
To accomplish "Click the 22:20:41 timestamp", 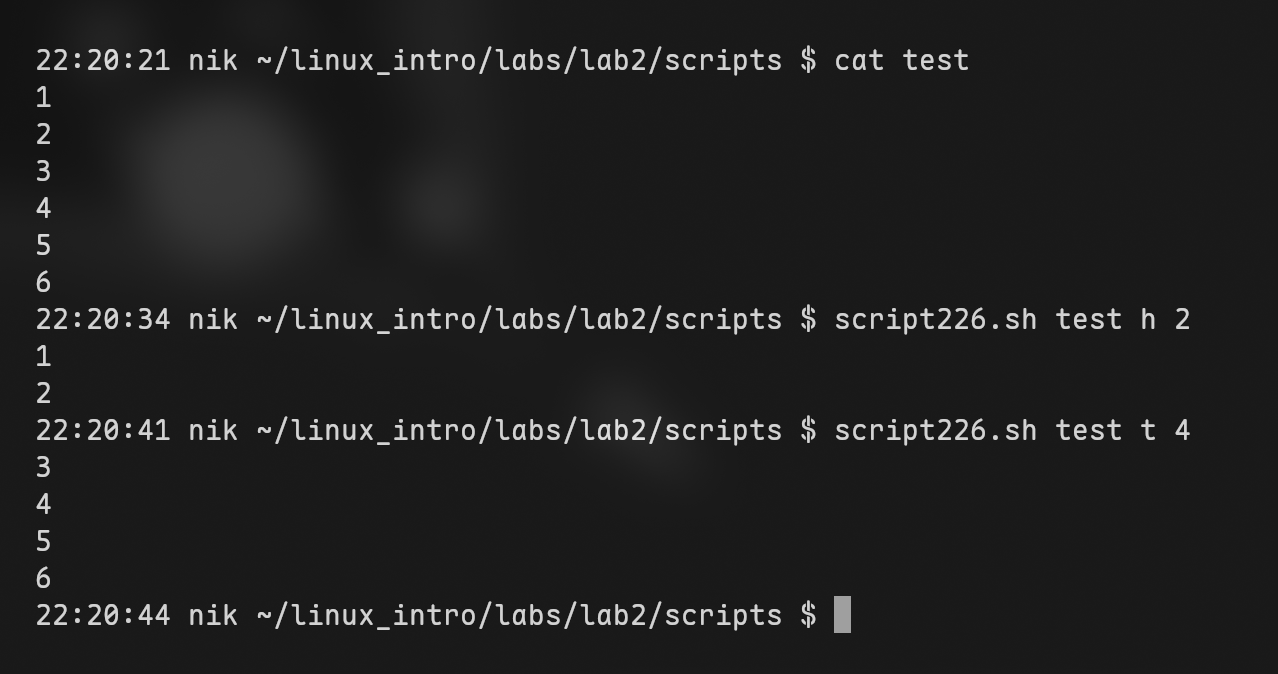I will pyautogui.click(x=103, y=430).
